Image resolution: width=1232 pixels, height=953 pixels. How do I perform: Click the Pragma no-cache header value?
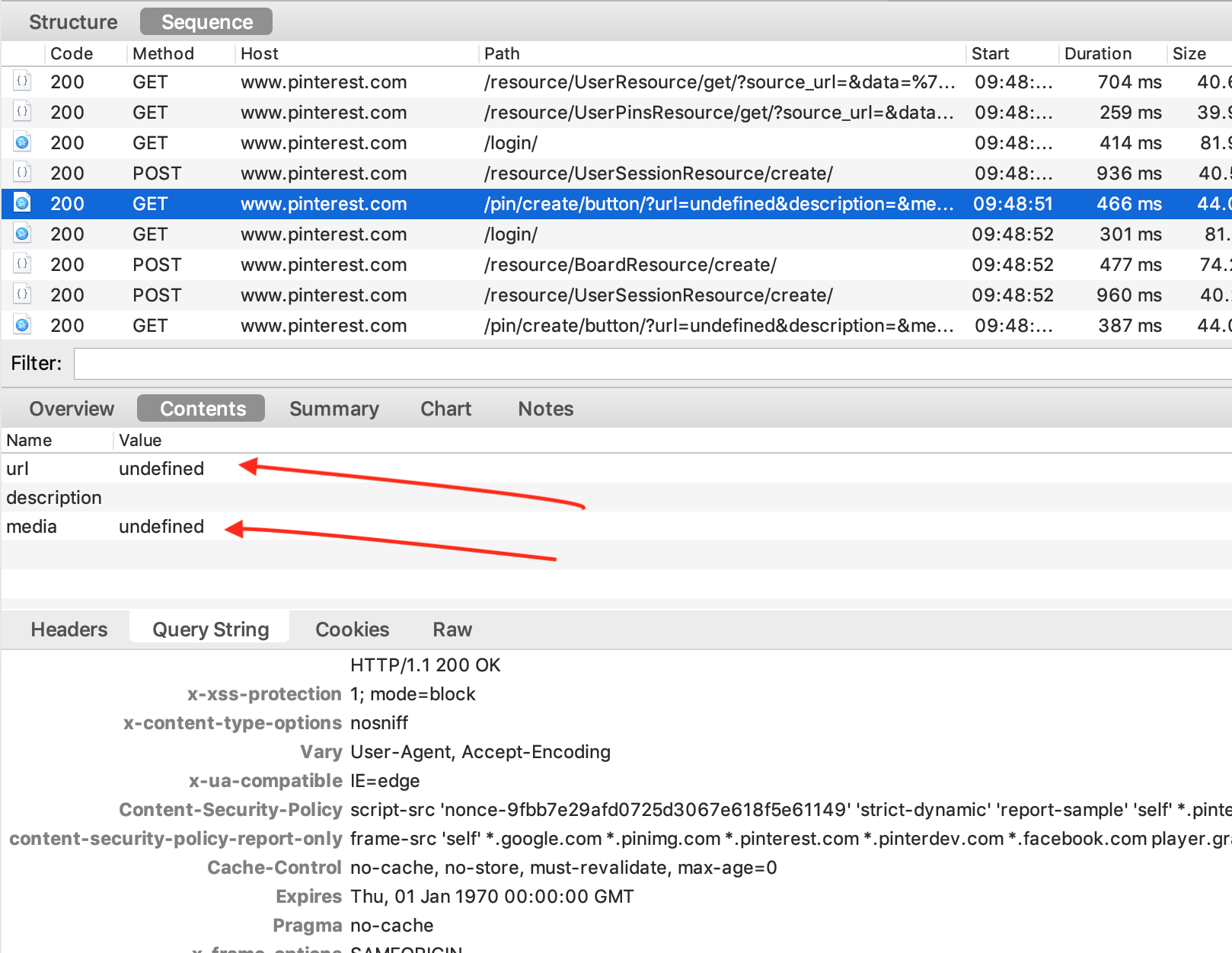[391, 926]
